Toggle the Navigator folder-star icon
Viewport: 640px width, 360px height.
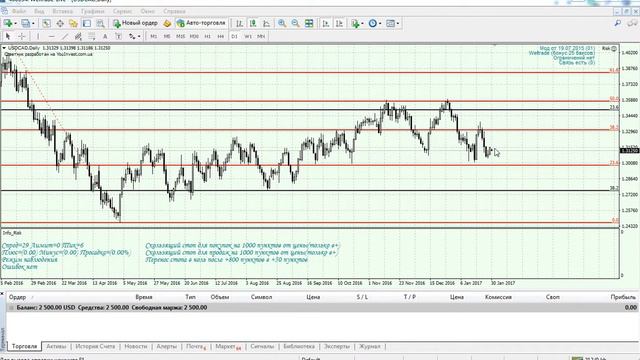73,23
